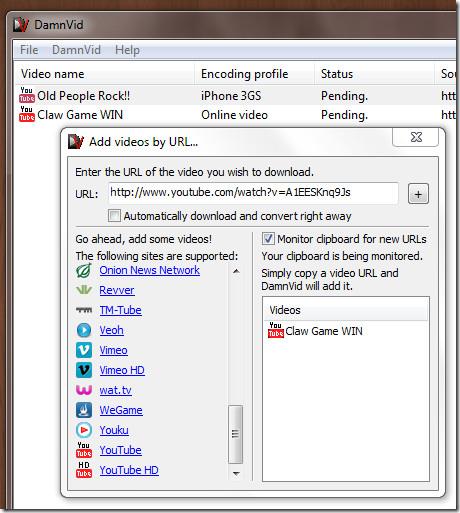This screenshot has width=460, height=513.
Task: Click Pending status for Old People Rock!!
Action: pos(344,96)
